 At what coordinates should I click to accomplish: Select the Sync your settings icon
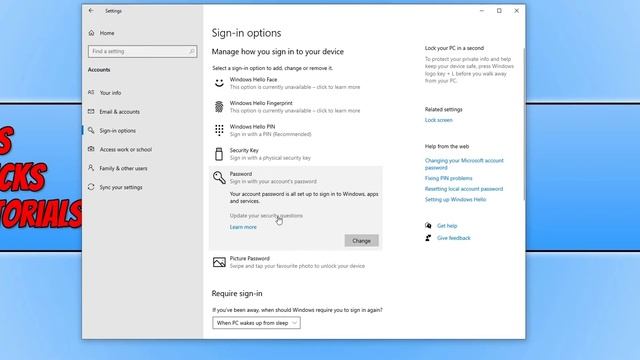tap(91, 187)
